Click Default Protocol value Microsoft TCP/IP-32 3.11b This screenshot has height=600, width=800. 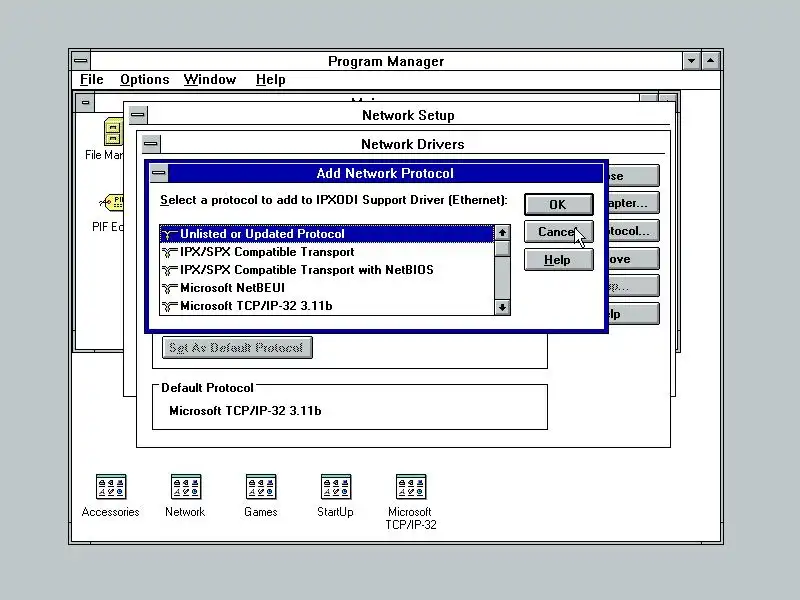coord(245,411)
